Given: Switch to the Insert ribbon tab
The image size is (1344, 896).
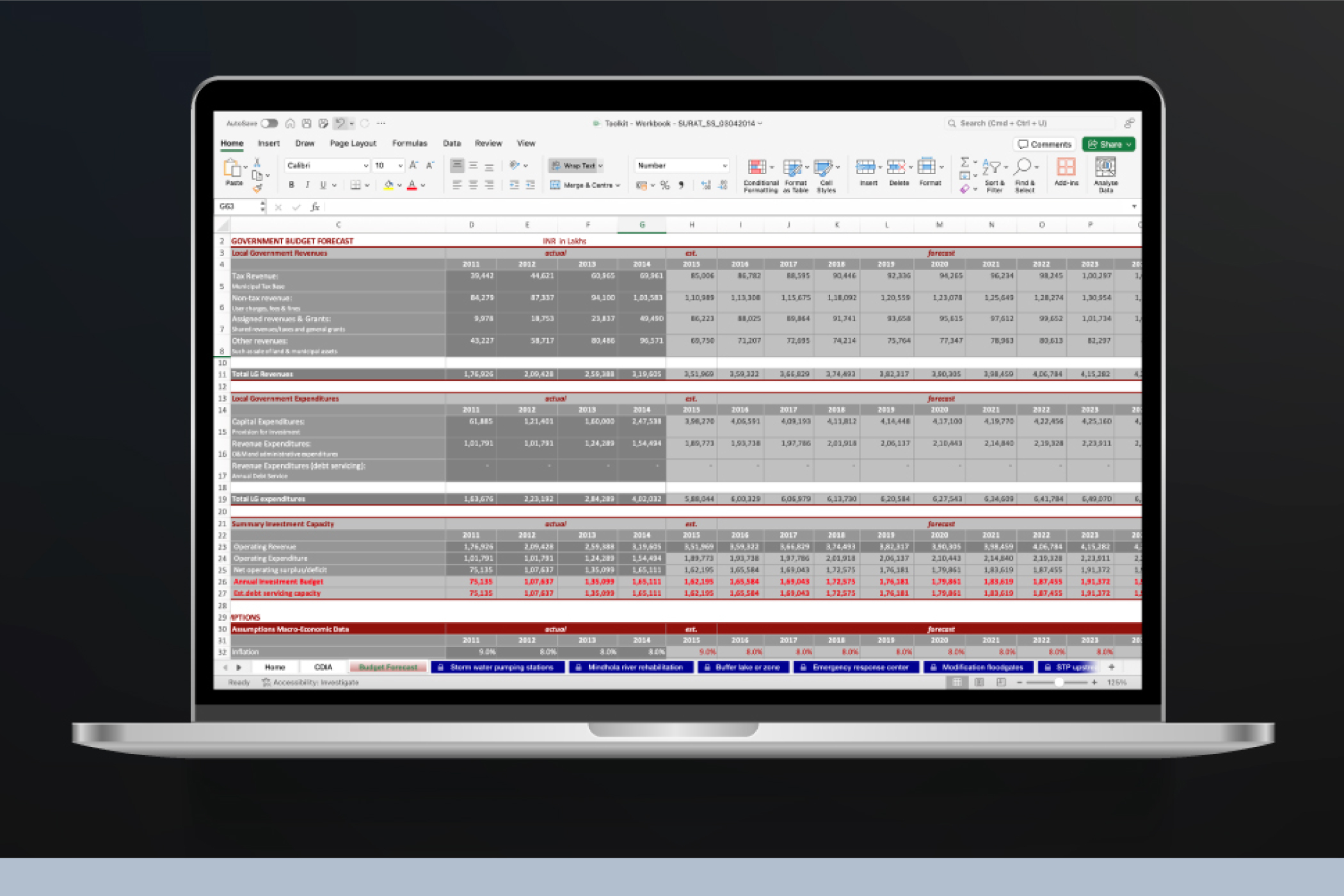Looking at the screenshot, I should 269,143.
